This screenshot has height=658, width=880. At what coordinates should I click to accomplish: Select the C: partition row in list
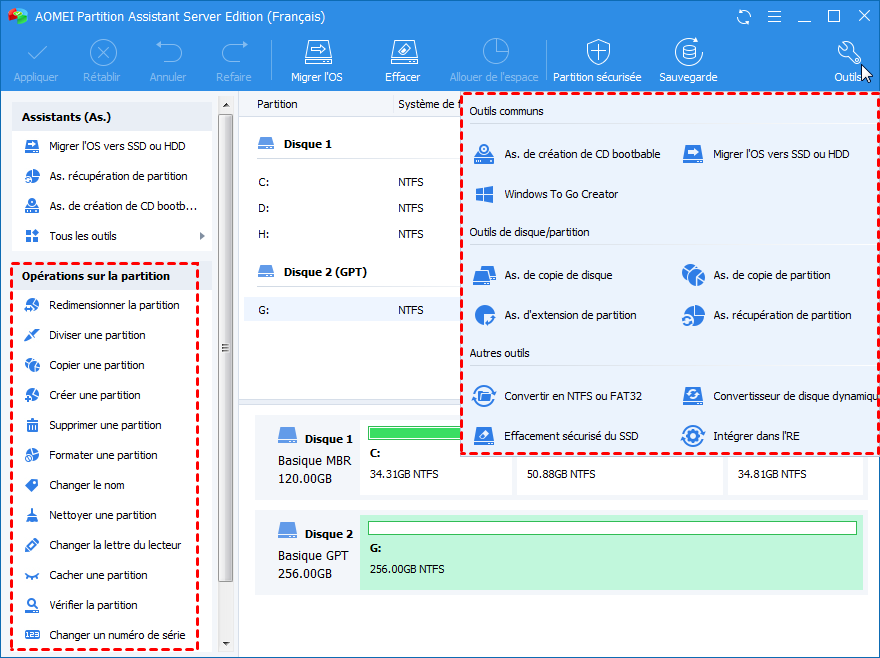[352, 182]
